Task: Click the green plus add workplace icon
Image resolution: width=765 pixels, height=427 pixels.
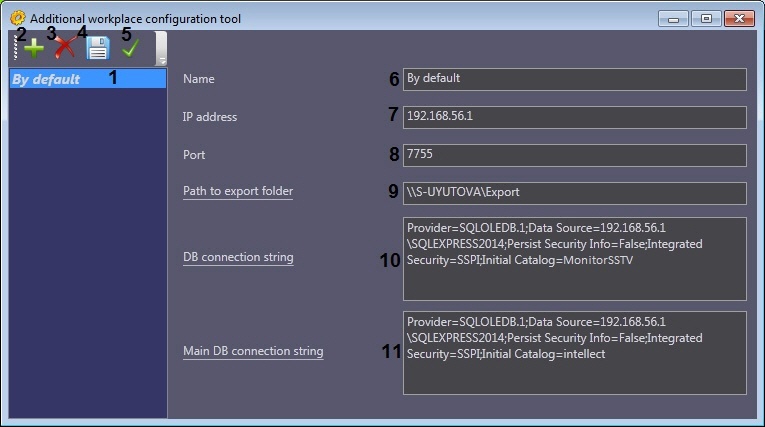Action: 34,49
